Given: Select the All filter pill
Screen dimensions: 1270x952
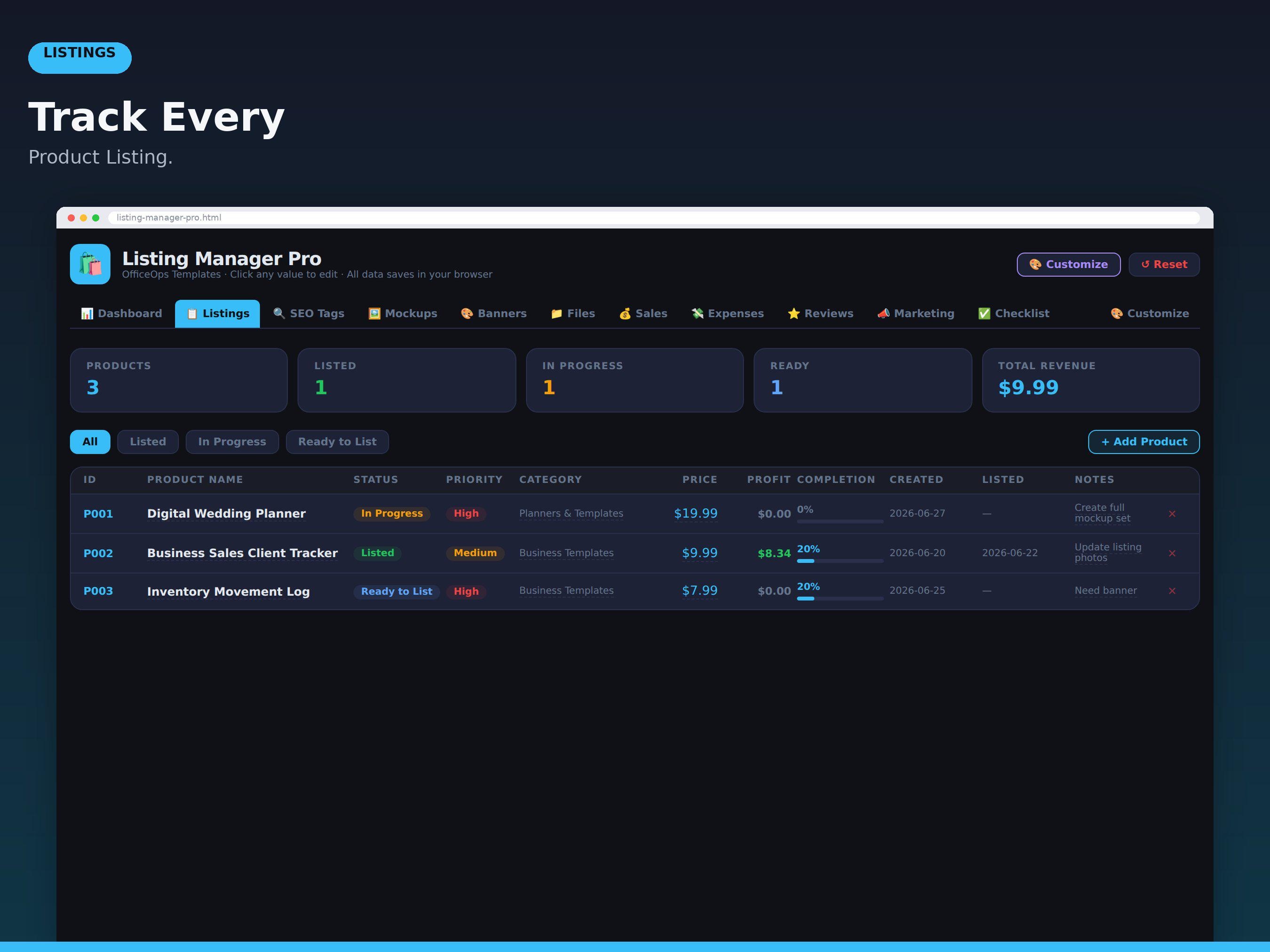Looking at the screenshot, I should tap(90, 442).
